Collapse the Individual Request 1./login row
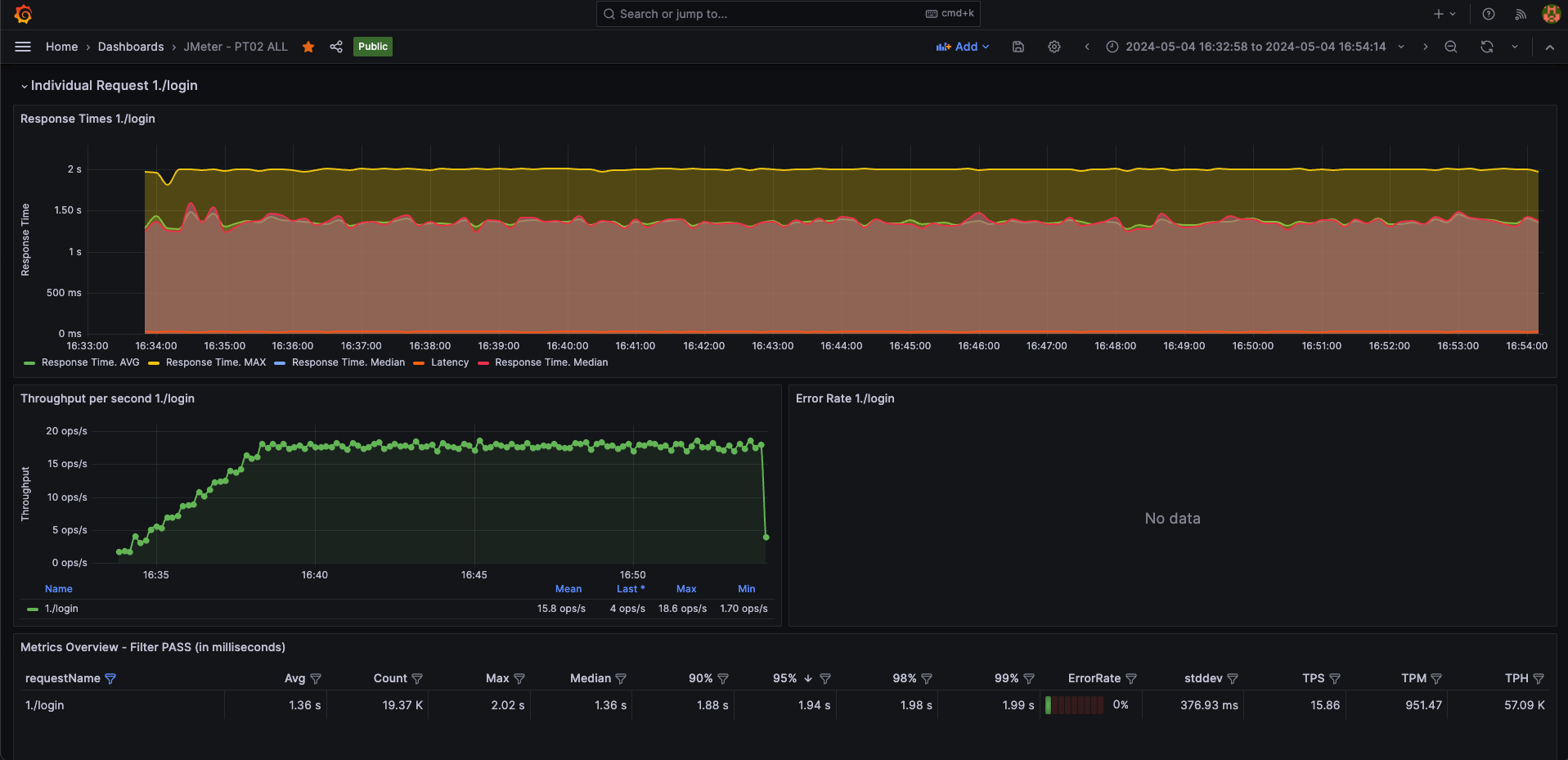 point(25,86)
